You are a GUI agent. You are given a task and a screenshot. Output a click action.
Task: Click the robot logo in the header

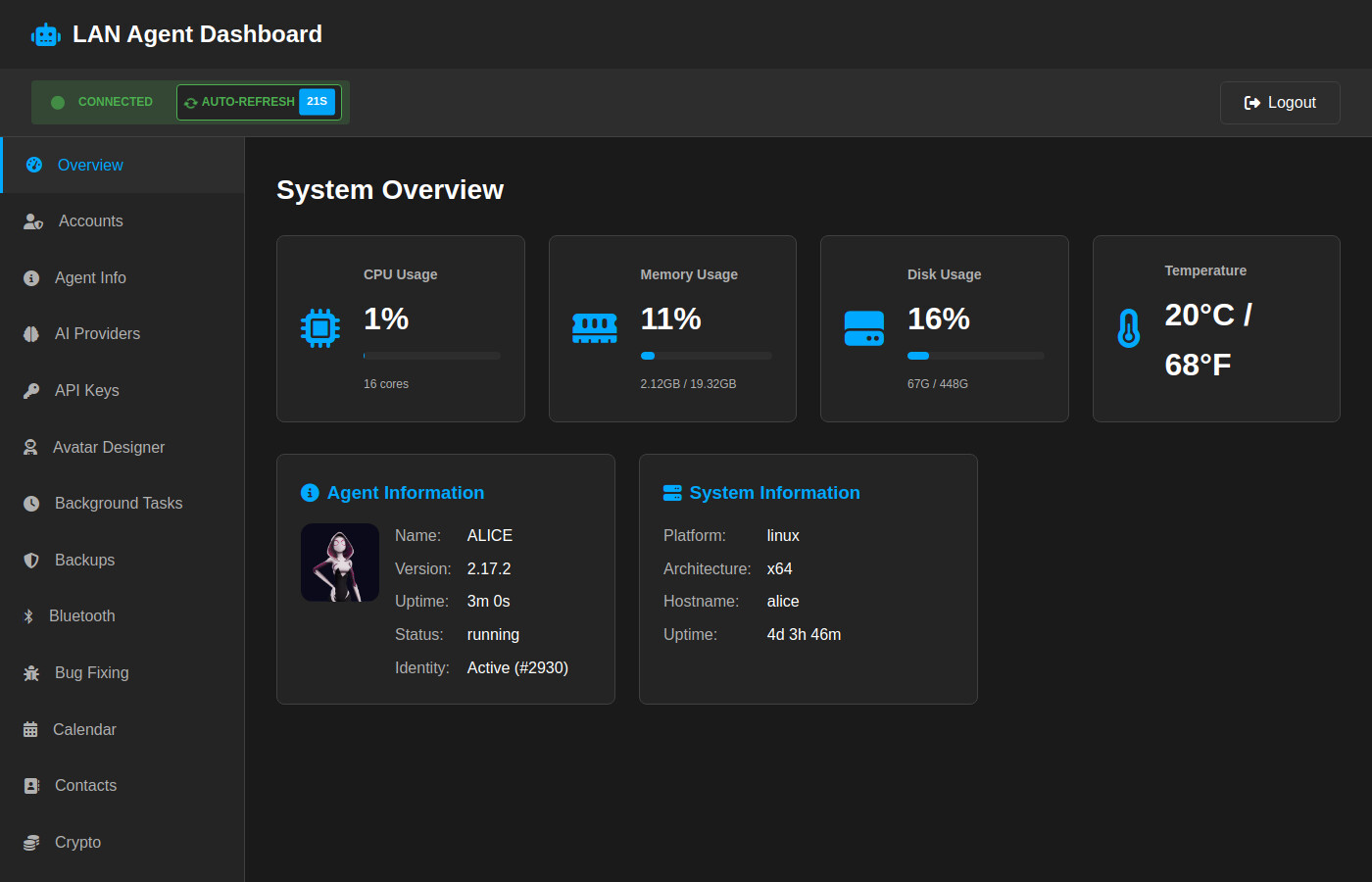coord(45,33)
